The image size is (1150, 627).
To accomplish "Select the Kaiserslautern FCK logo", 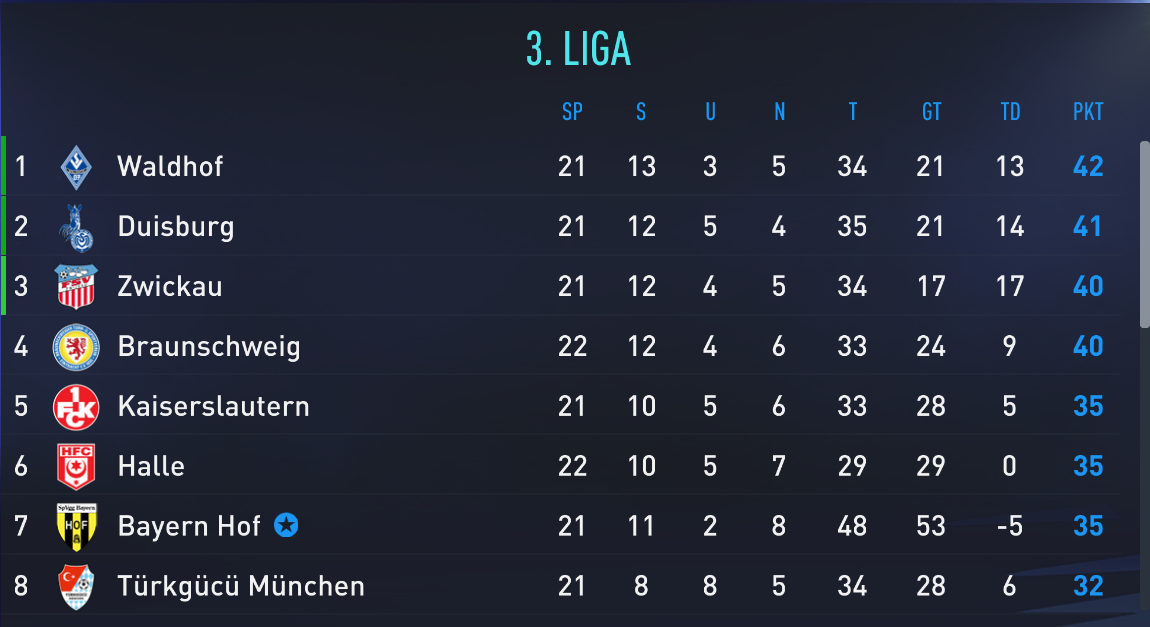I will click(76, 407).
